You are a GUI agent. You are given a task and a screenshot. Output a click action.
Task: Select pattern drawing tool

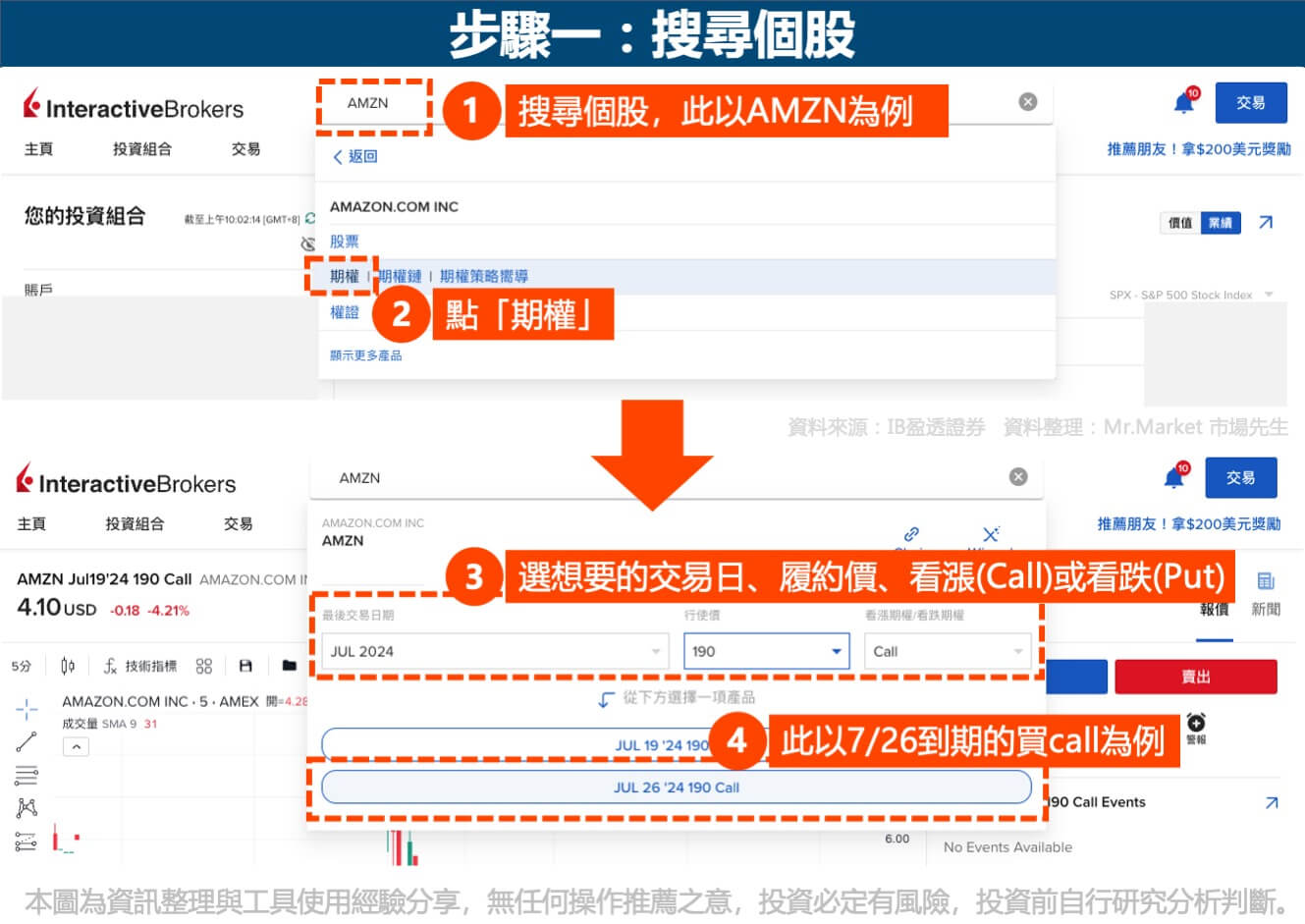(27, 807)
